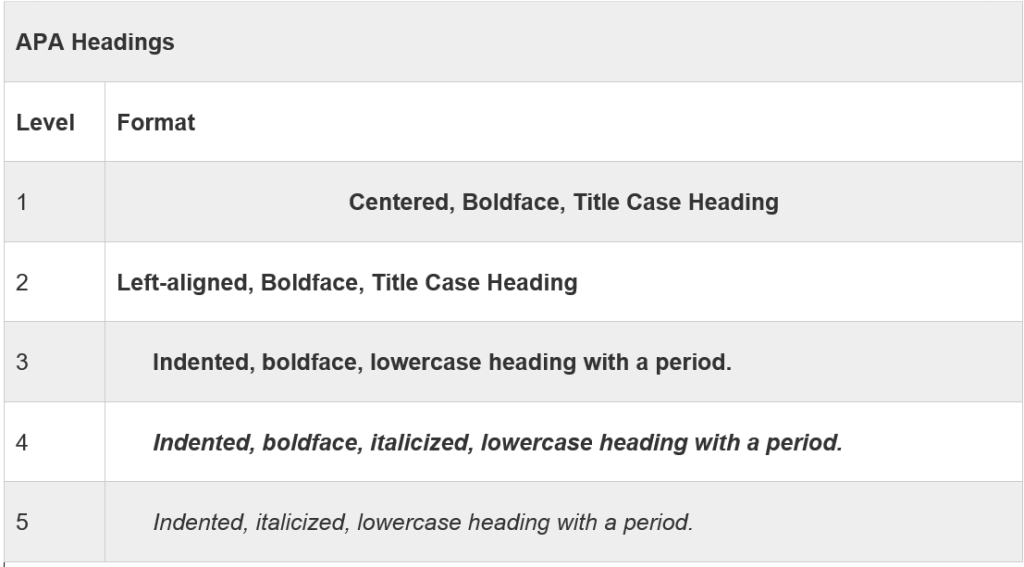Click the word "Indented," in the level 3 row
1024x567 pixels.
(200, 362)
